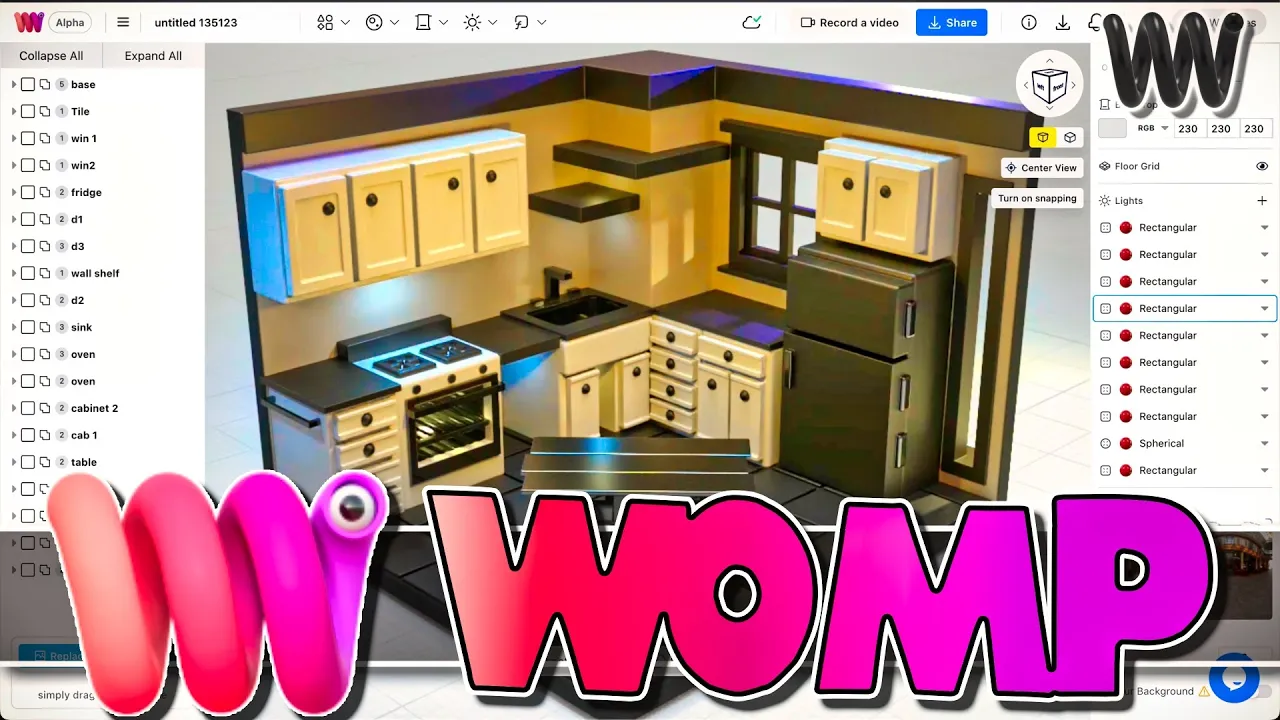Click Expand All in layers panel

pos(153,56)
